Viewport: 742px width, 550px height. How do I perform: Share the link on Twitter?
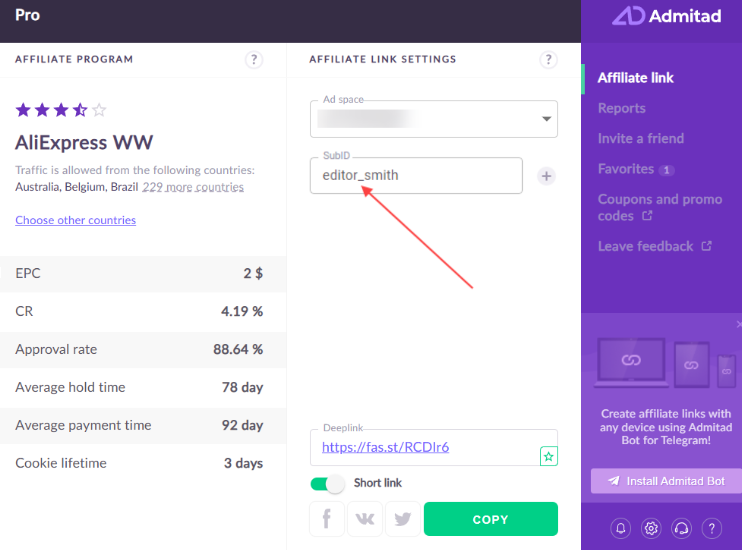(x=403, y=519)
